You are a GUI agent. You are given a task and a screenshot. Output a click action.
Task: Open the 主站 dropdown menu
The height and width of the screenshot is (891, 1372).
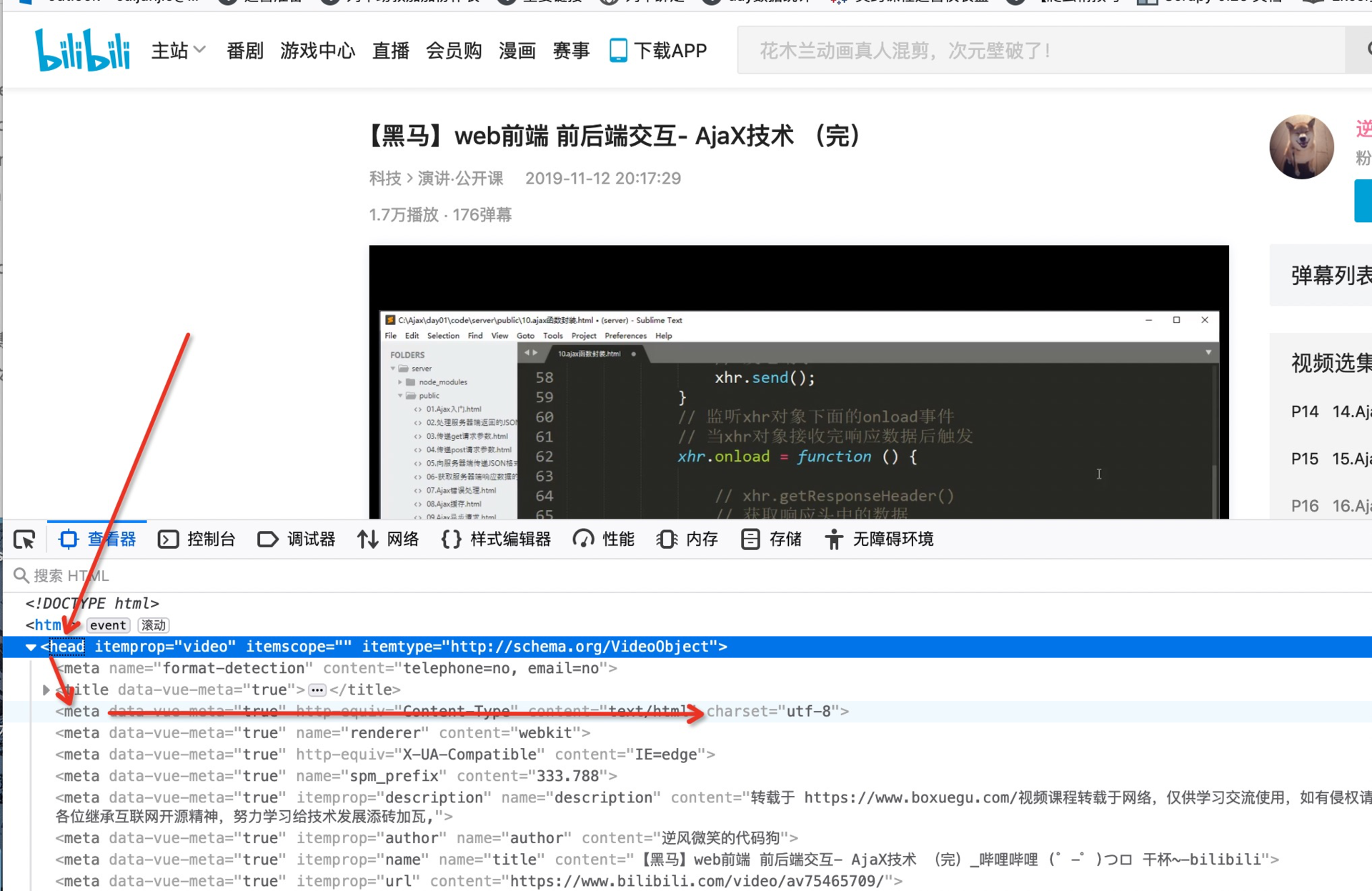[178, 50]
